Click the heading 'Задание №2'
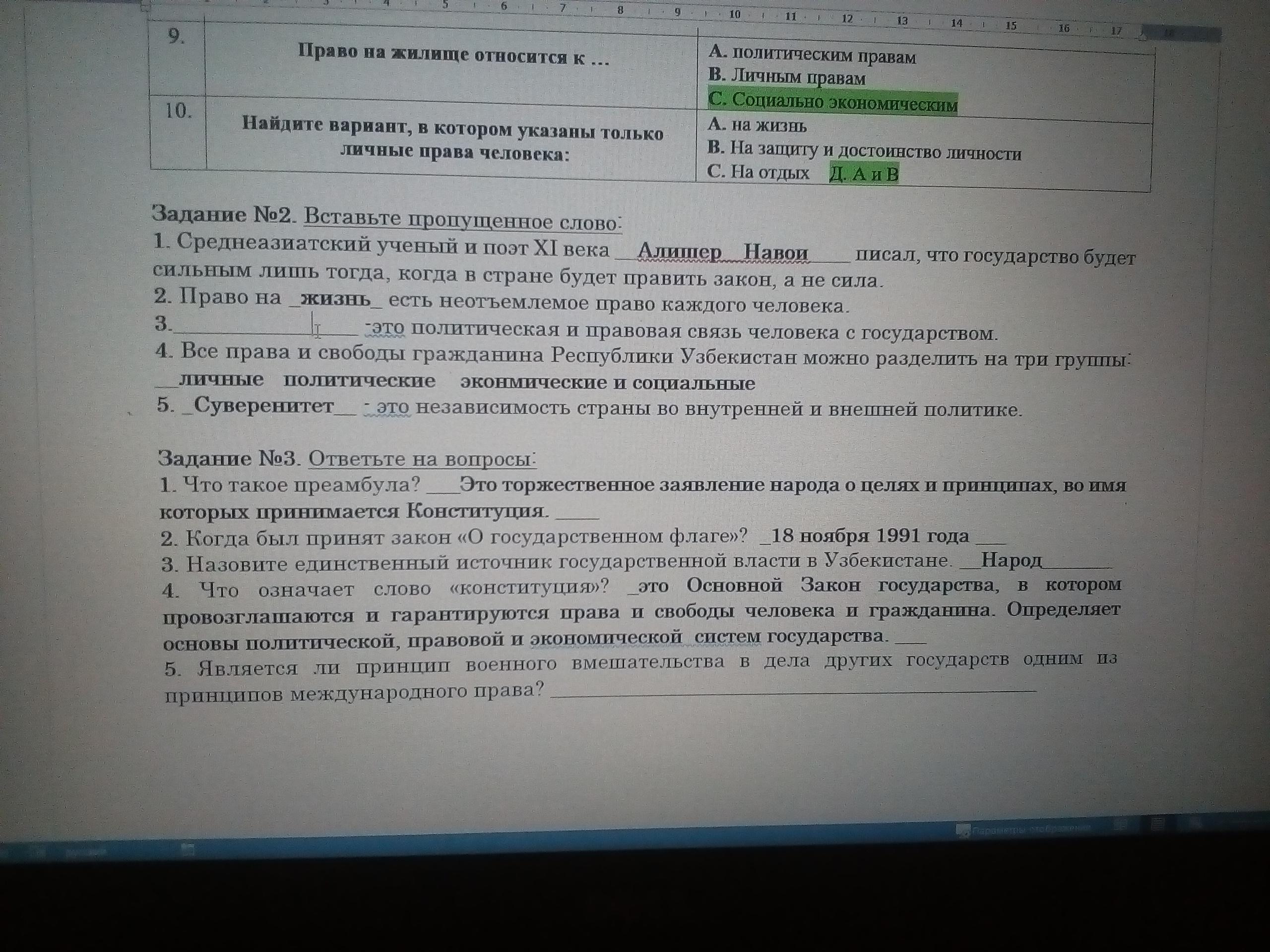Screen dimensions: 1270x952 [225, 215]
